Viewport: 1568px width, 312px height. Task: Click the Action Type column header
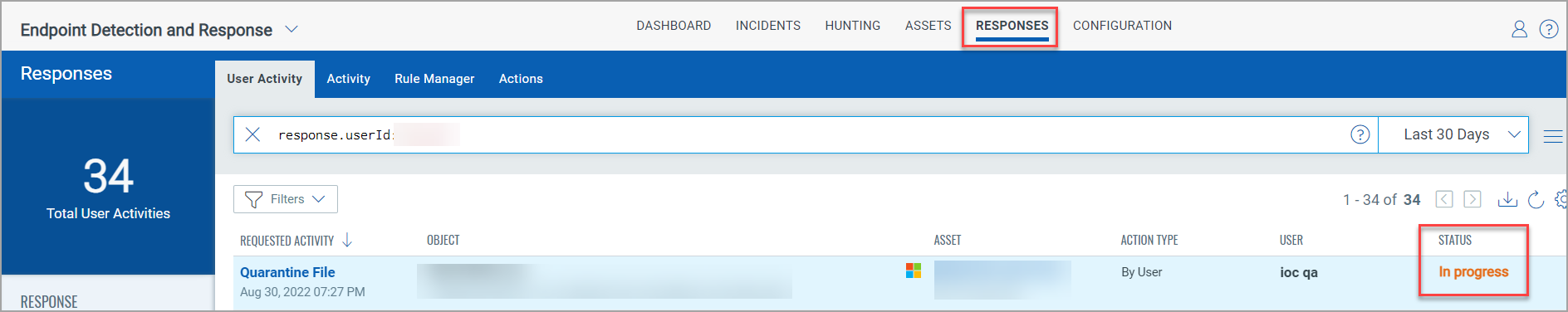pyautogui.click(x=1149, y=240)
